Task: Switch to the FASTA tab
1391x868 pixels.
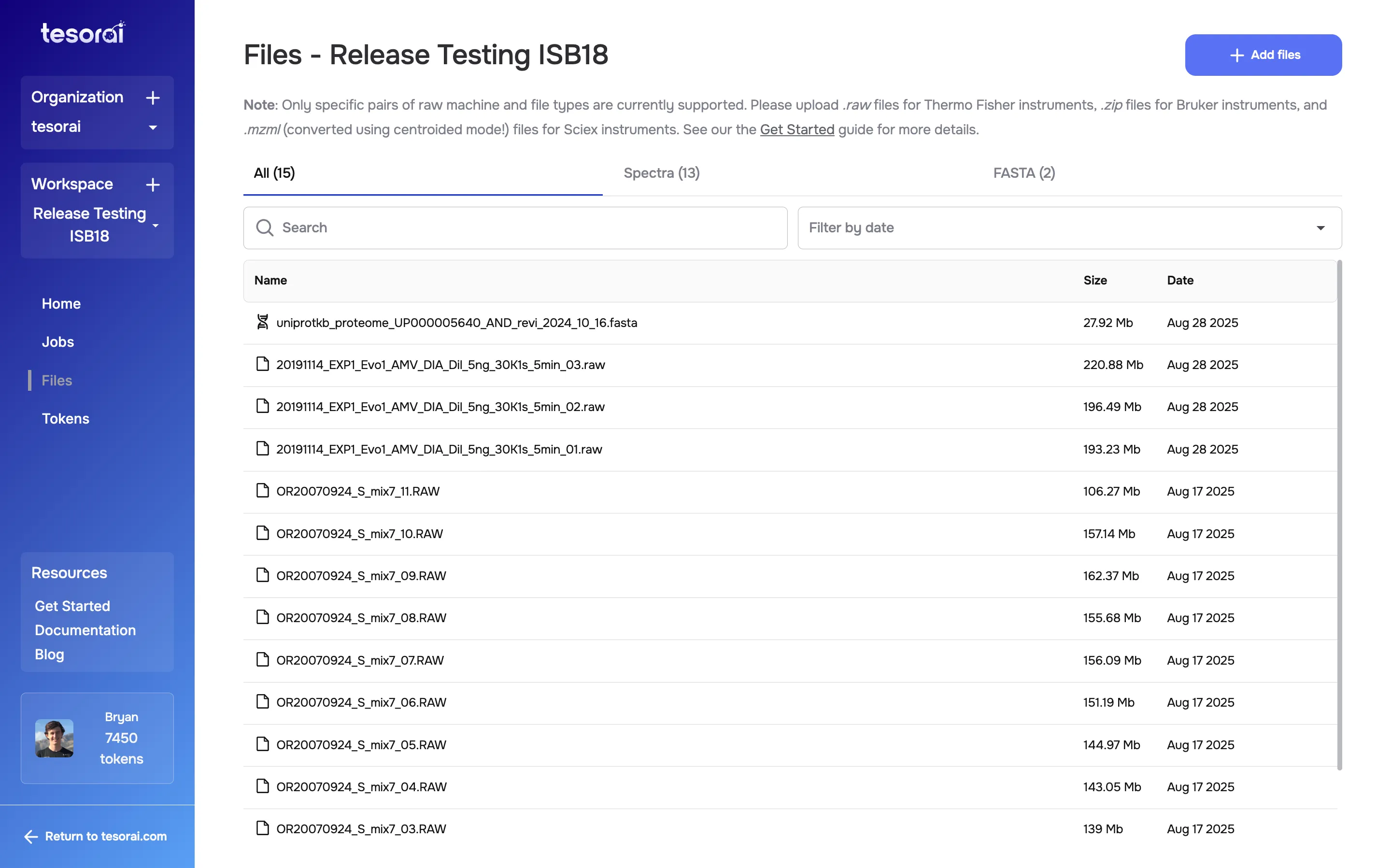Action: click(1023, 173)
